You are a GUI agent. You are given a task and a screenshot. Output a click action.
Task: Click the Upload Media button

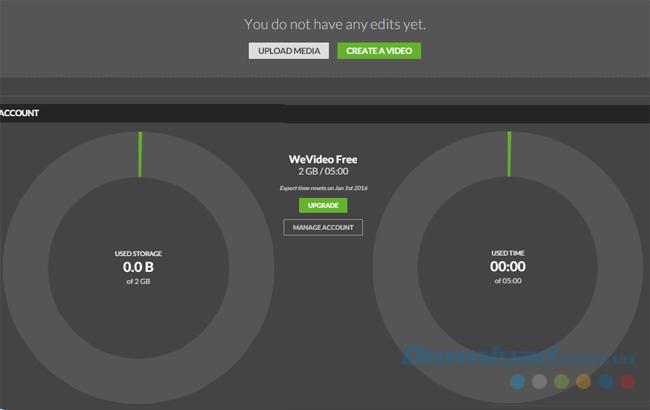pyautogui.click(x=288, y=50)
